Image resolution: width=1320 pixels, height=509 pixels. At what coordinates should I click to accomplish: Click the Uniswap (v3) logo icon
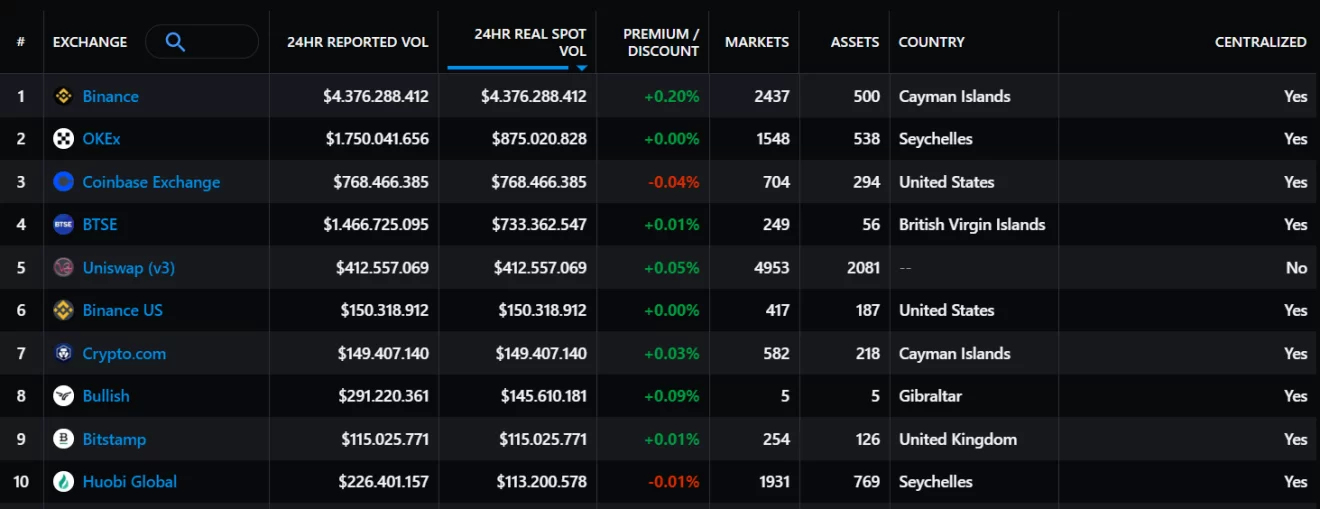point(63,268)
